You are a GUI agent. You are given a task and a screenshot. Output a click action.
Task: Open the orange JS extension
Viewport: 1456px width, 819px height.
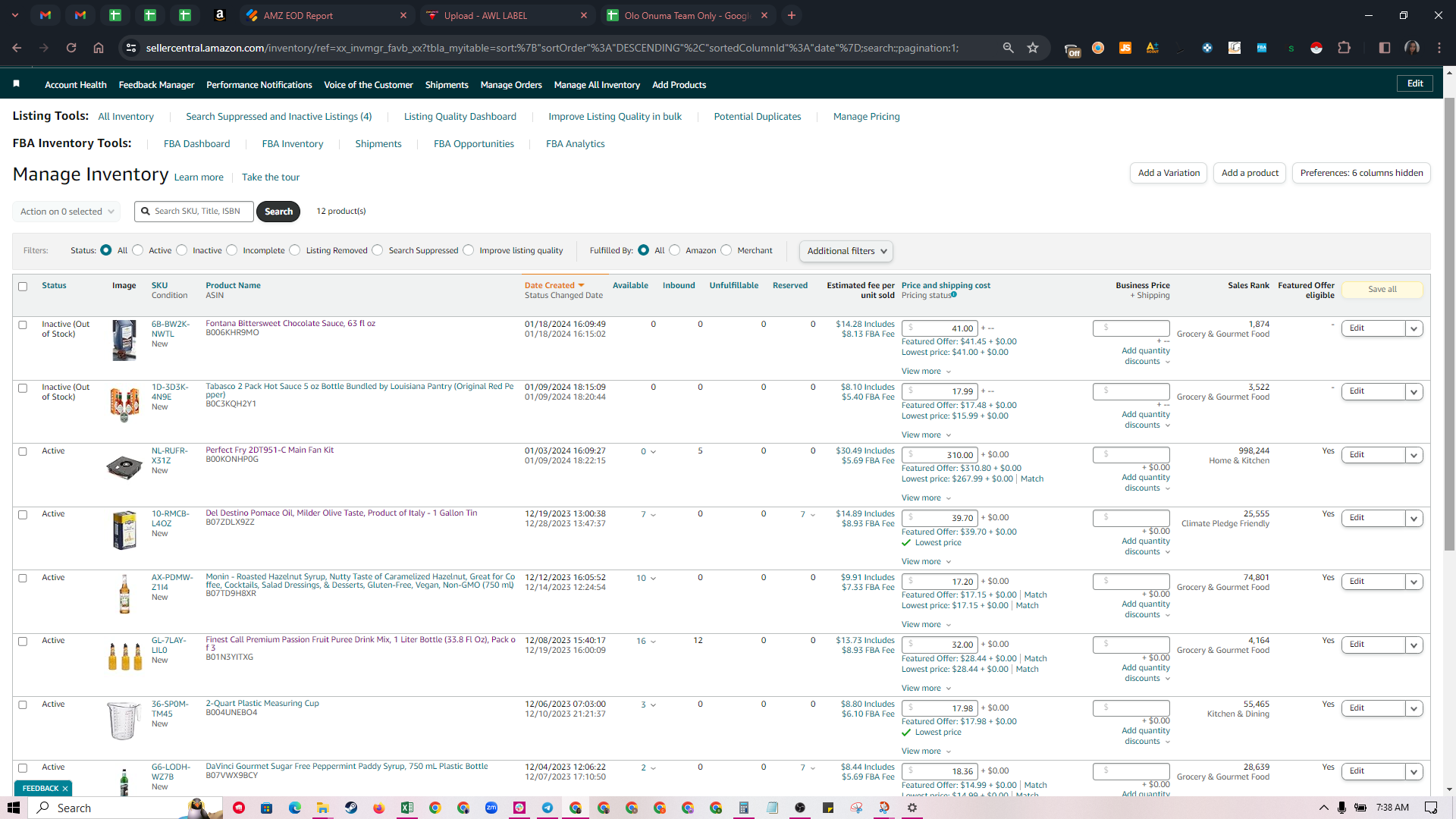point(1125,48)
